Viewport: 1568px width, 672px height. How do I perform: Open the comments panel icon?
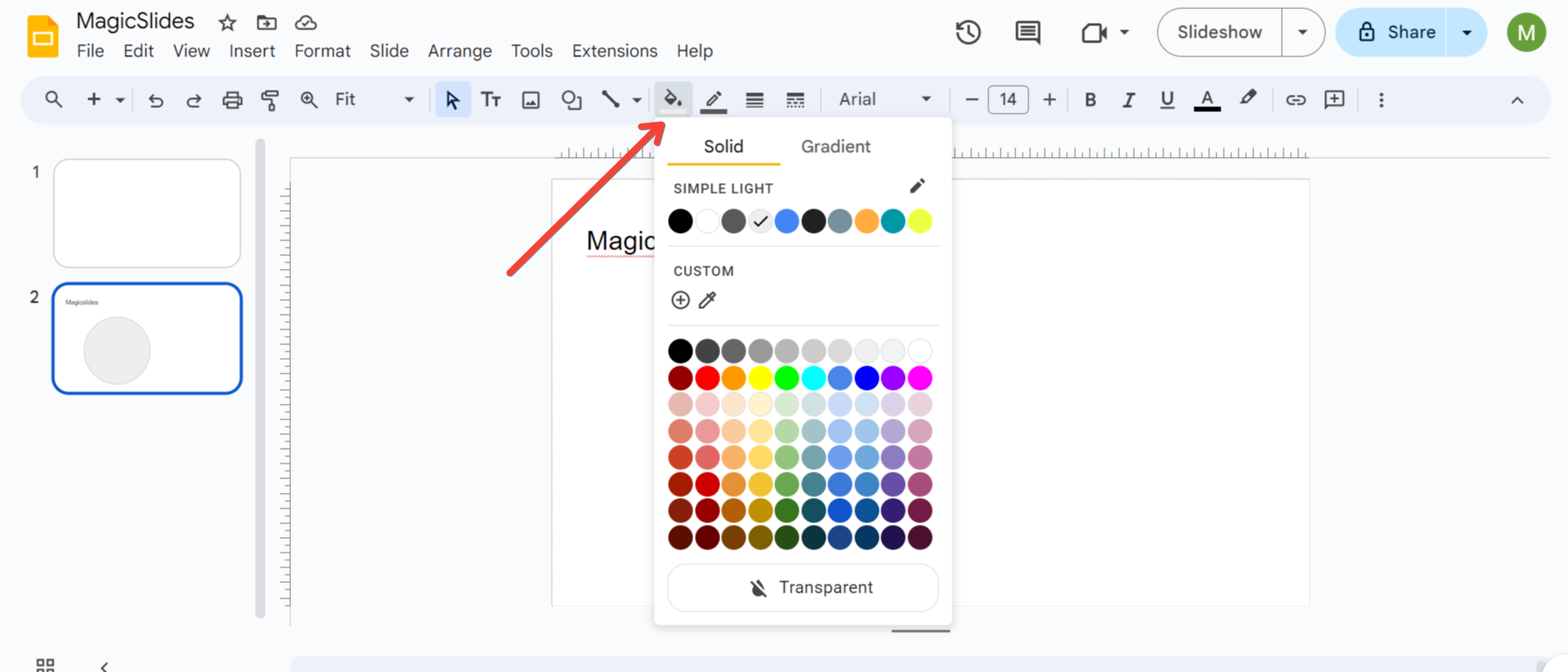(1027, 33)
